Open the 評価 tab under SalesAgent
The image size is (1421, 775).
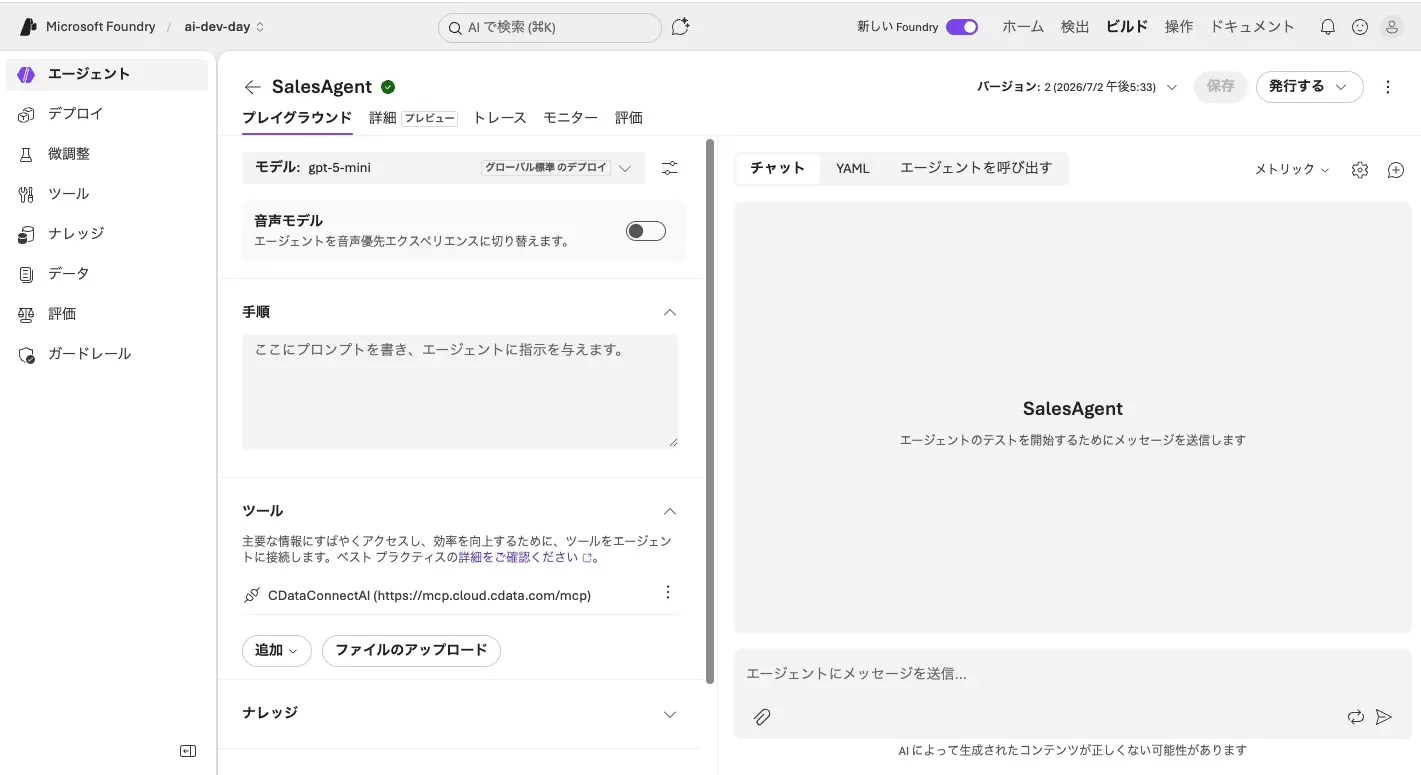coord(629,118)
